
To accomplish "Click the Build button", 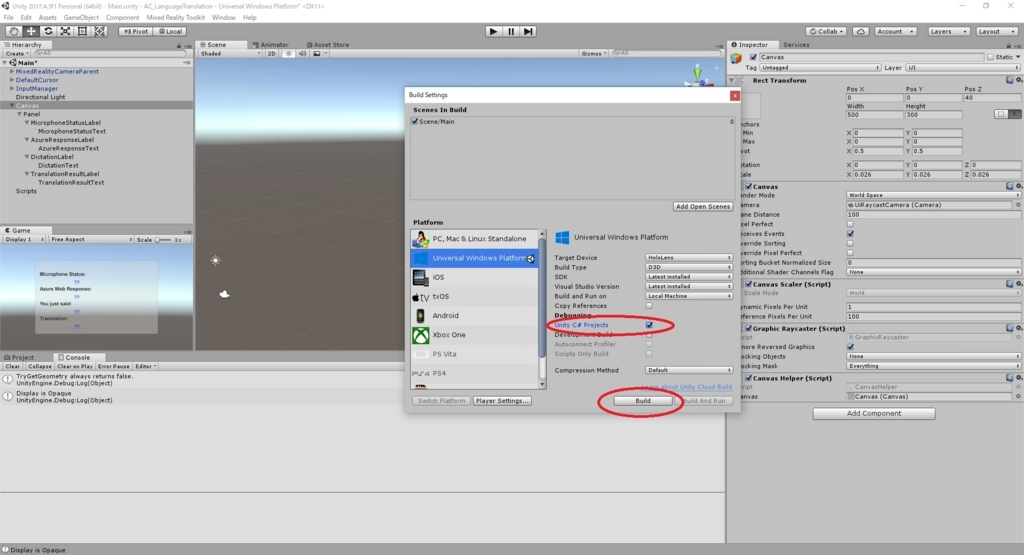I will tap(643, 401).
